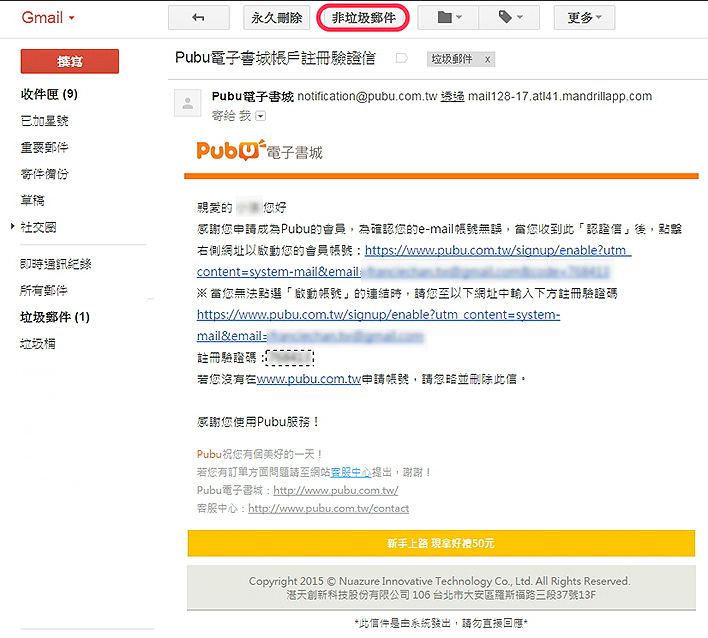708x638 pixels.
Task: Open 已加星號 folder
Action: 44,121
